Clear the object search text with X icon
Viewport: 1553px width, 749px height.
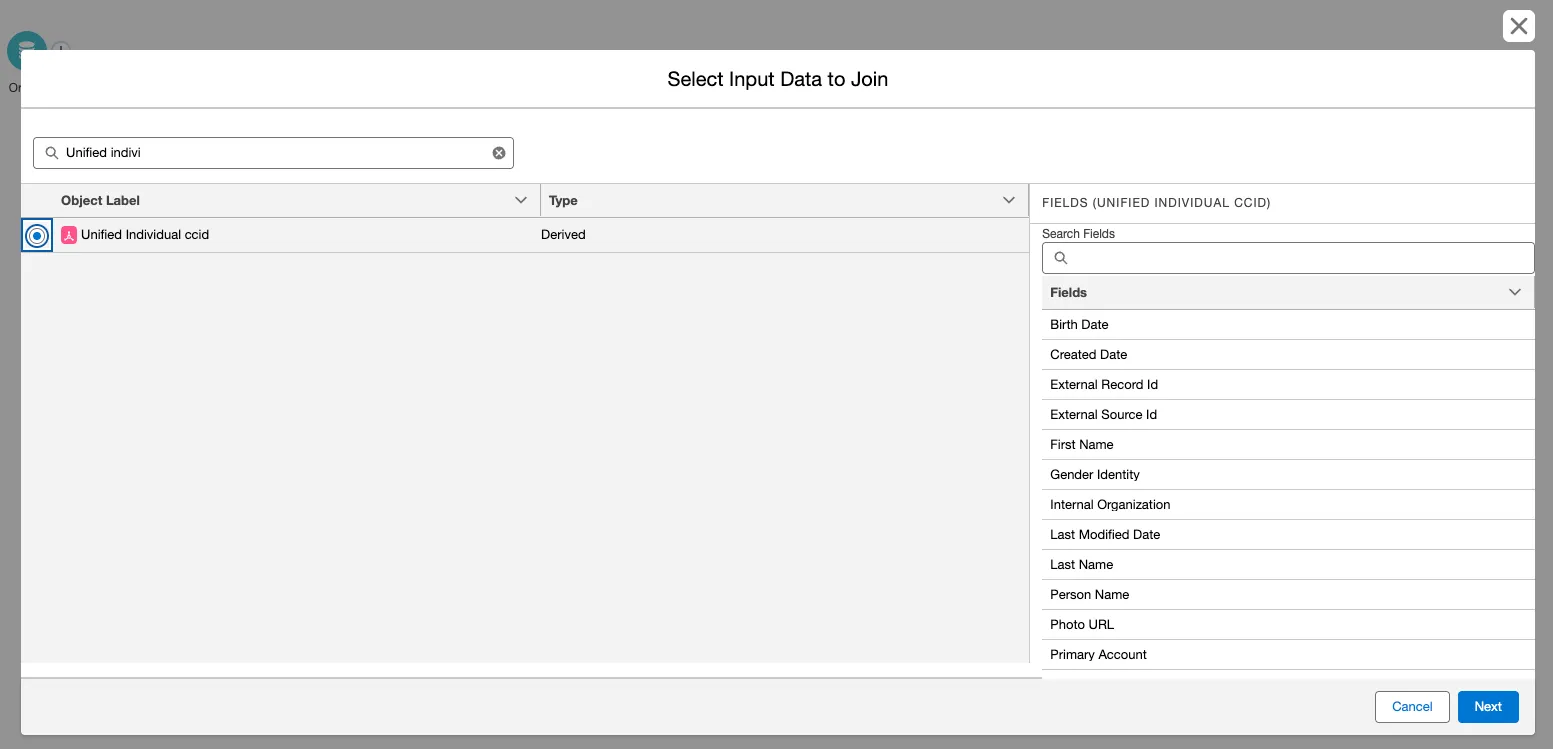click(x=499, y=153)
